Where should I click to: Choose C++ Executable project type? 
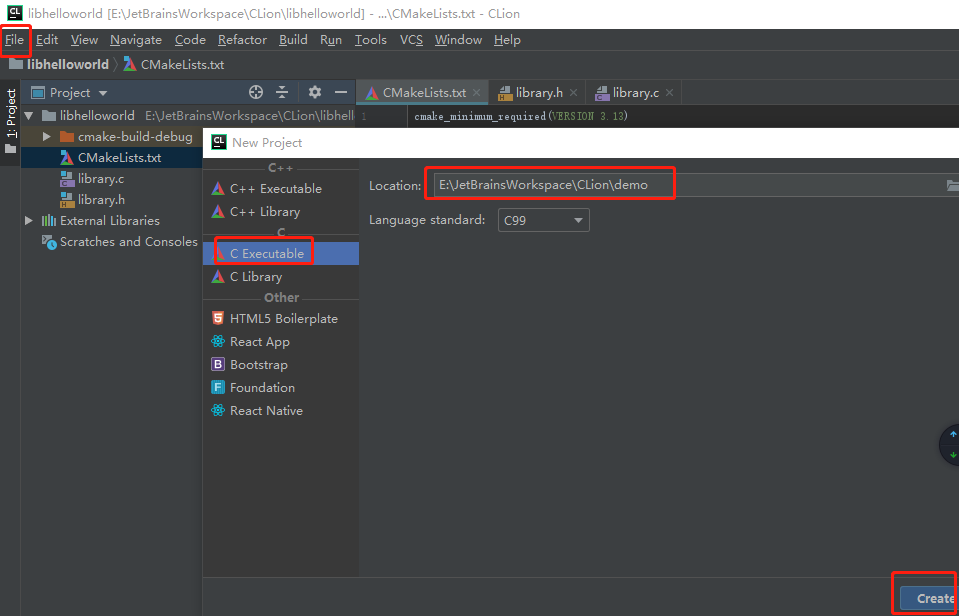pos(281,188)
